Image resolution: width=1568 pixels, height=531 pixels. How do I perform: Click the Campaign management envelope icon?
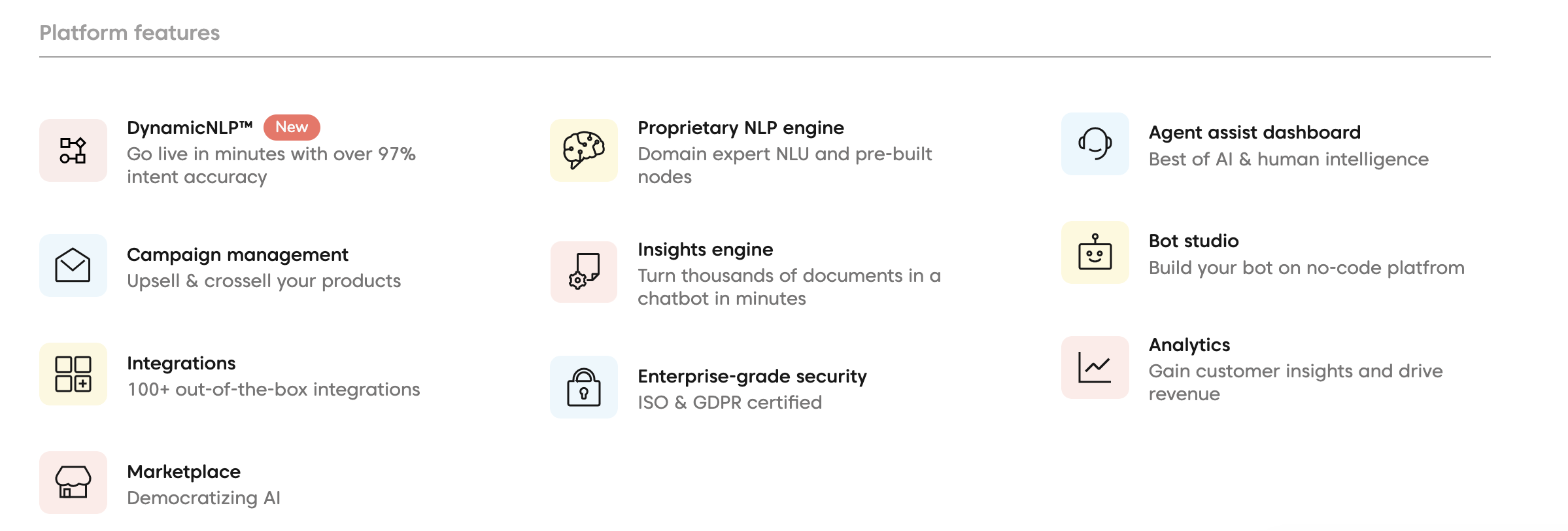73,265
